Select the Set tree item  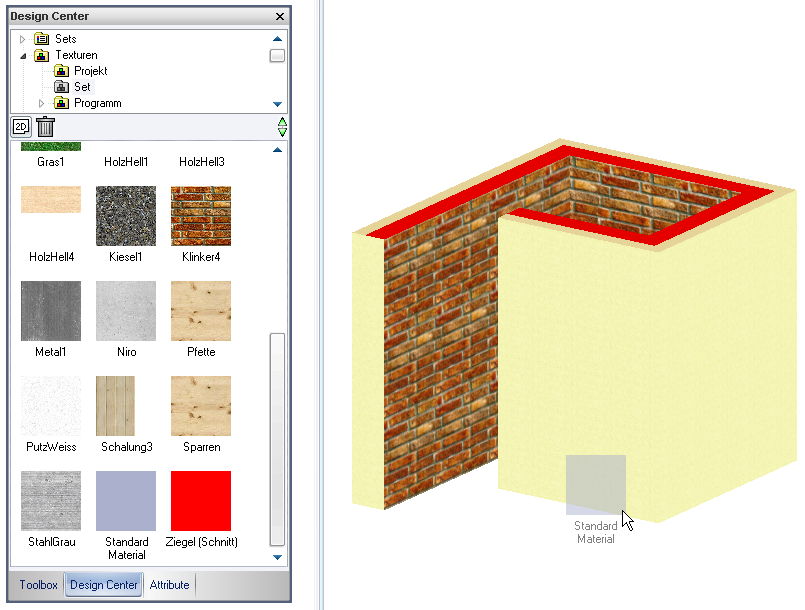82,87
